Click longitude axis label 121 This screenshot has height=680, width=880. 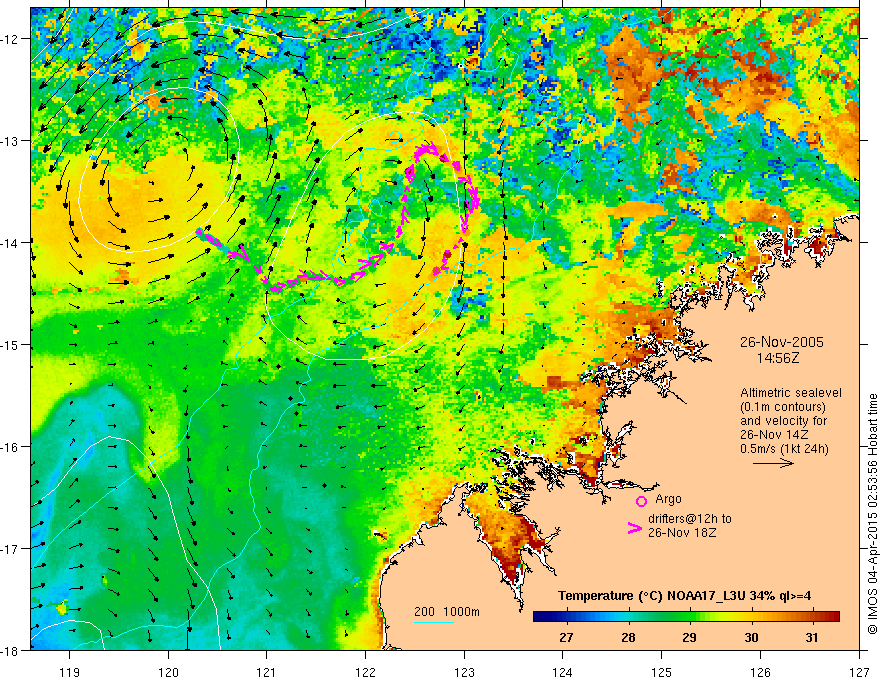coord(267,672)
